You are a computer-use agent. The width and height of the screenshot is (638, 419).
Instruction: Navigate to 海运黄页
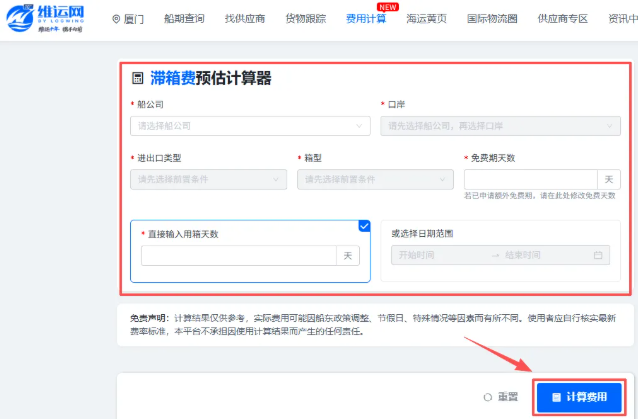(x=426, y=19)
